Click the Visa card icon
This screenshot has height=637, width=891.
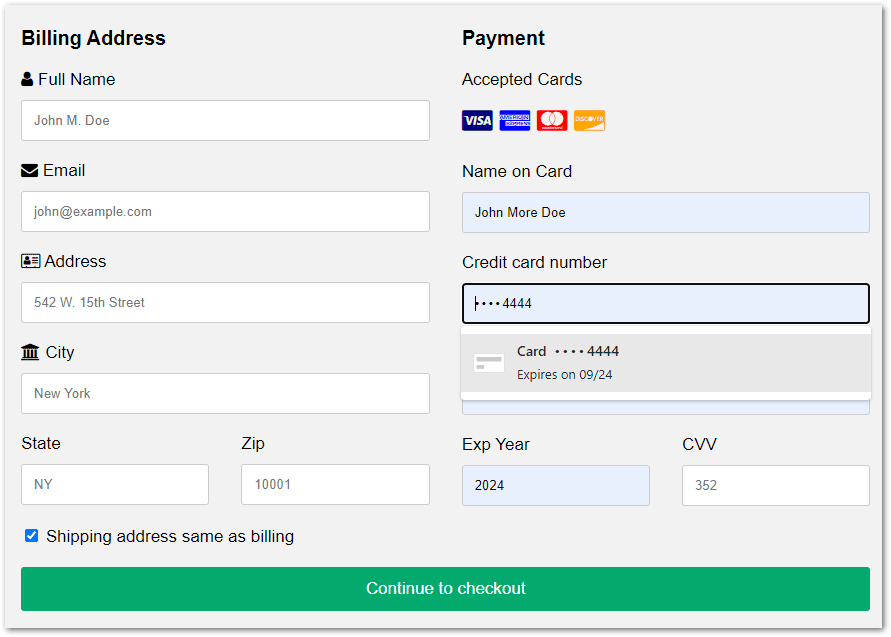click(x=477, y=121)
